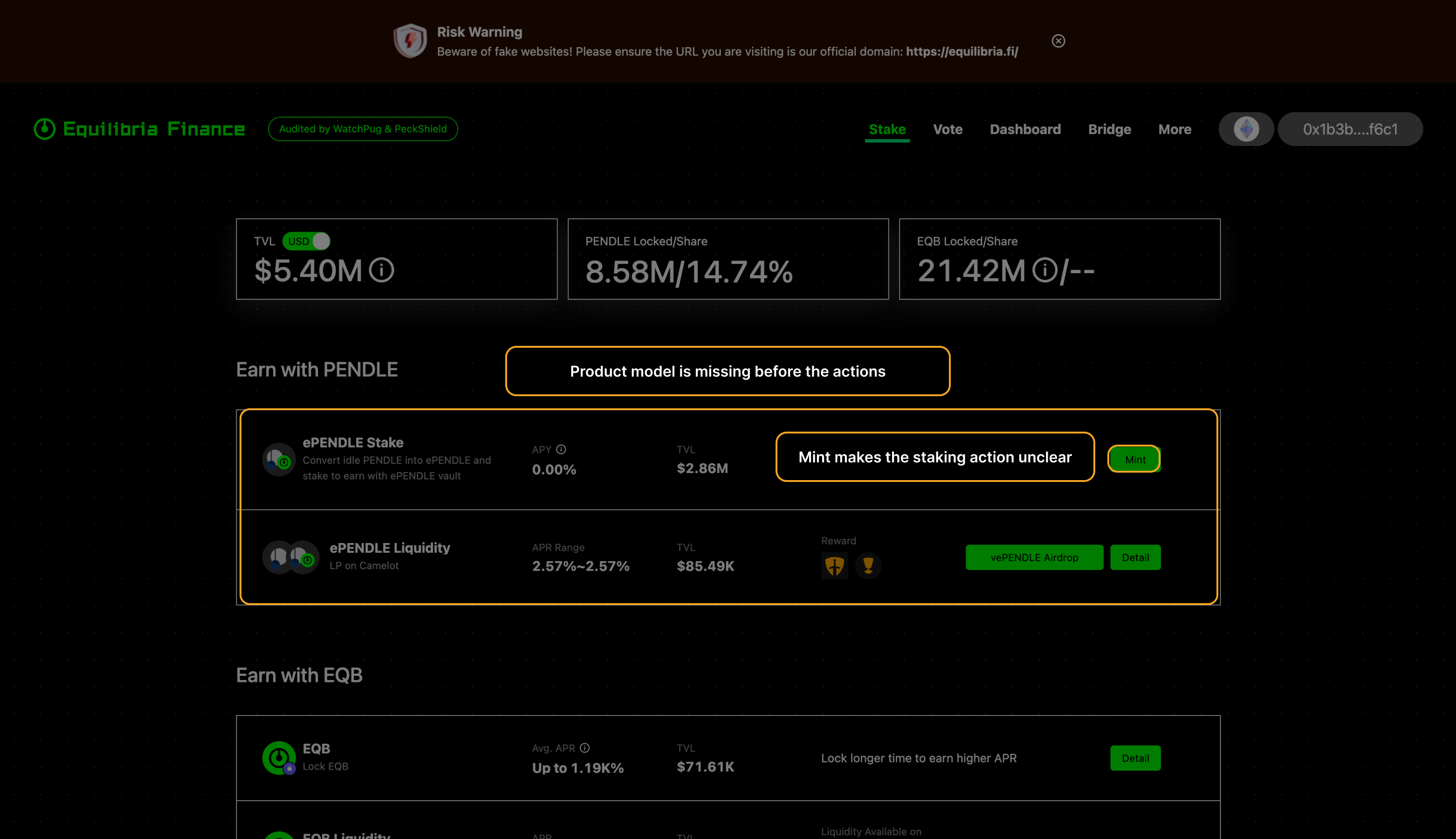1456x839 pixels.
Task: Click the 2.57%~2.57% APR Range value
Action: (581, 566)
